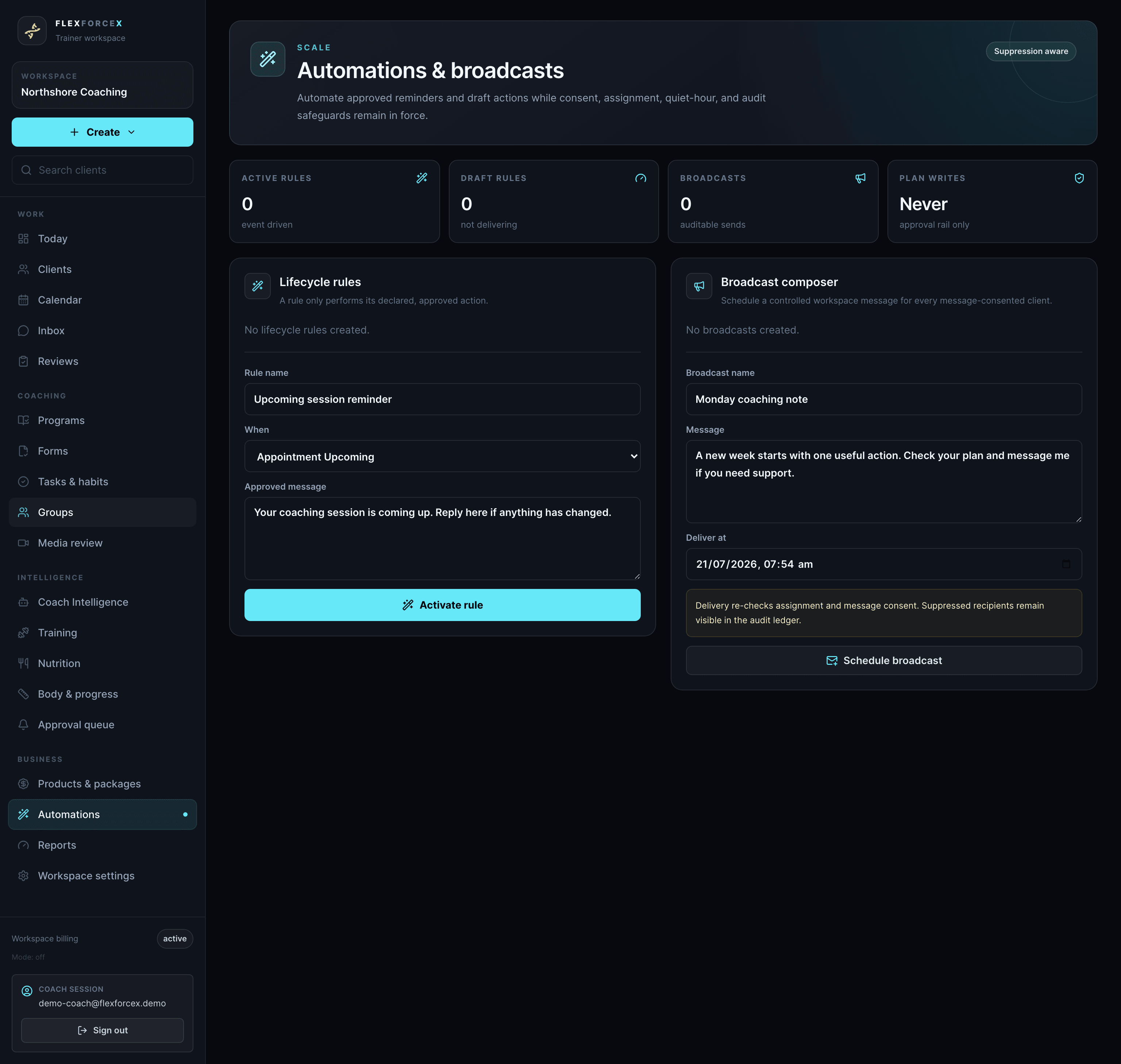Click the 'Mode: off' text

pyautogui.click(x=28, y=957)
